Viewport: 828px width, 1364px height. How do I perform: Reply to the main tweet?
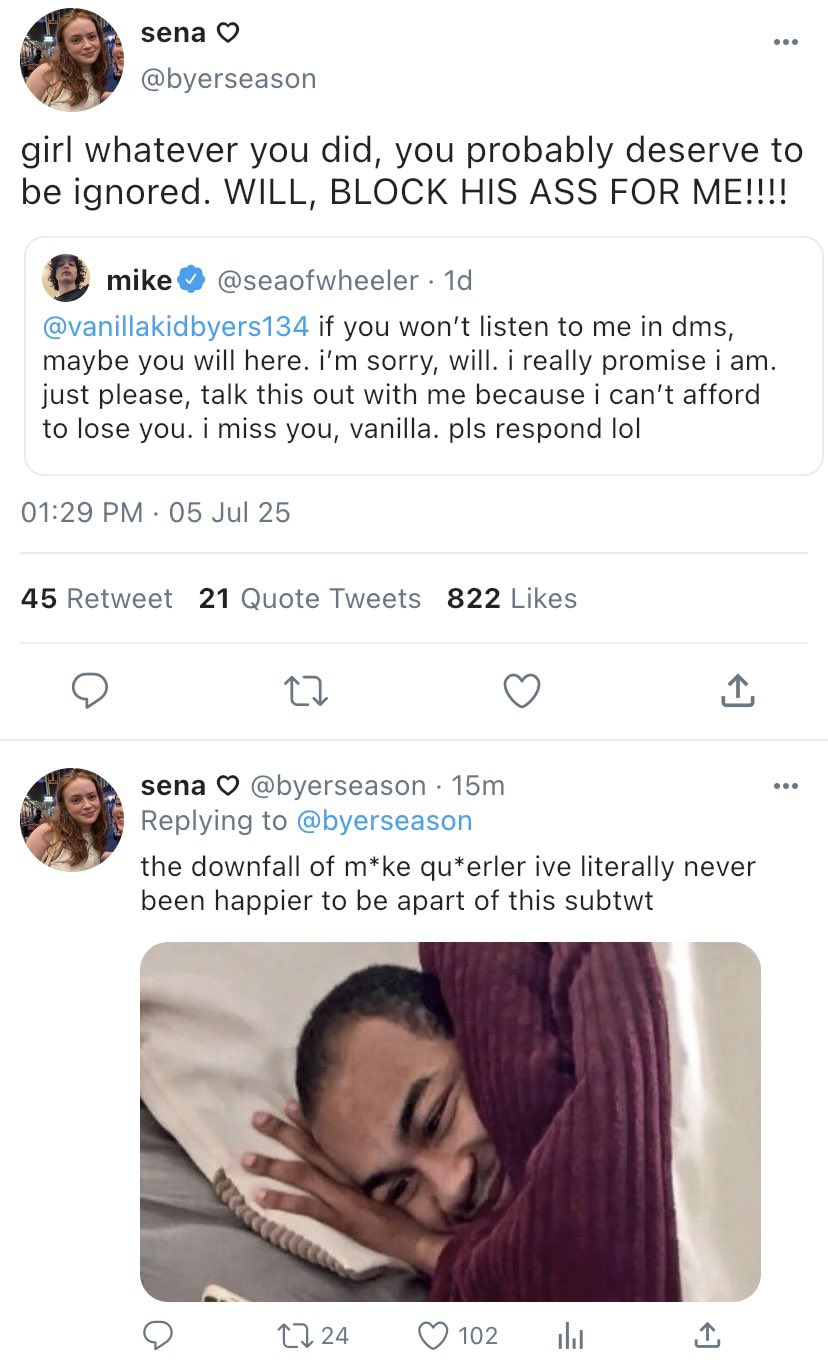[x=90, y=690]
